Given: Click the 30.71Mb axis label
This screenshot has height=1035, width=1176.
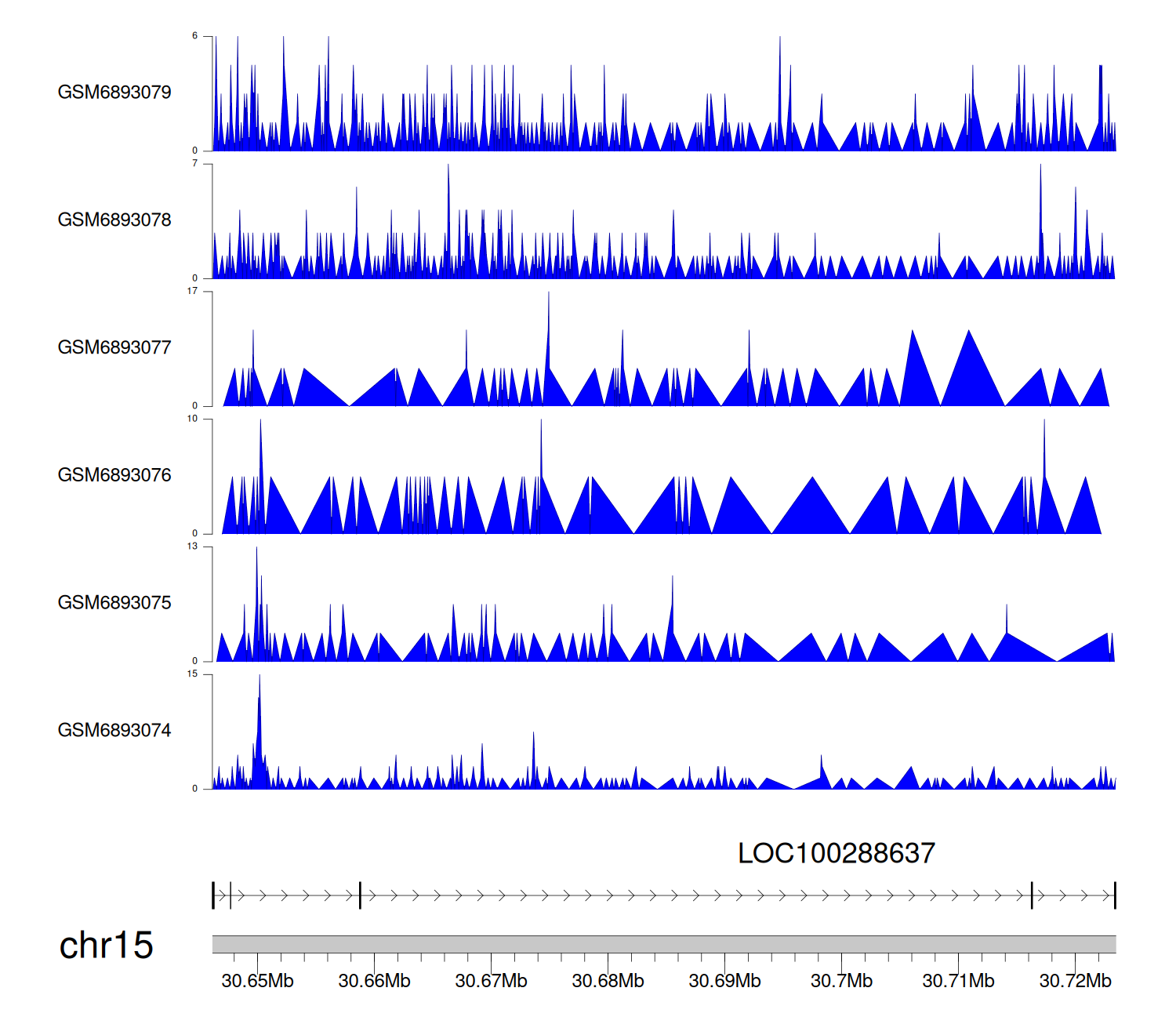Looking at the screenshot, I should [x=958, y=981].
